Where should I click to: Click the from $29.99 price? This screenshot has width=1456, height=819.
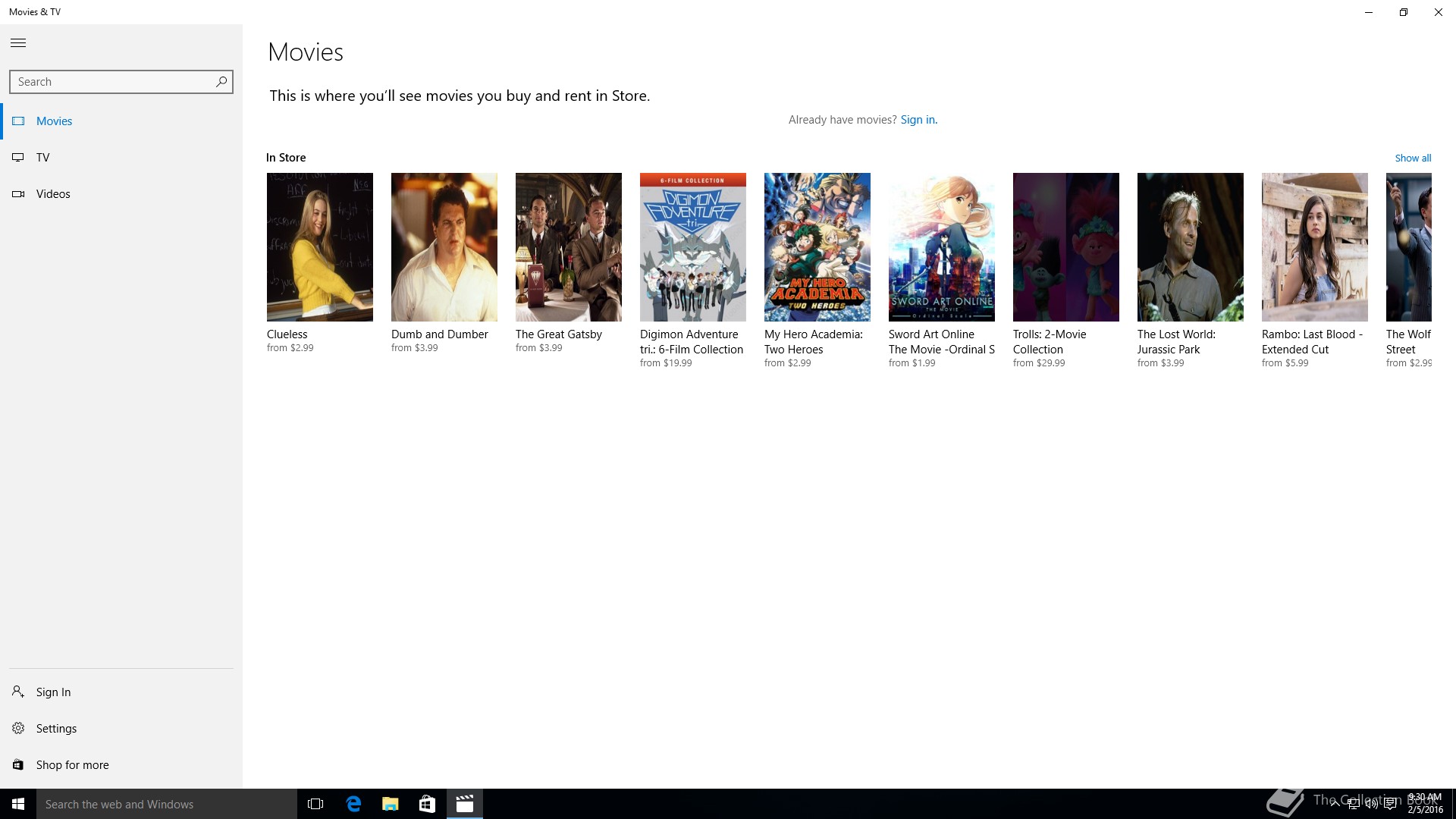pos(1039,363)
